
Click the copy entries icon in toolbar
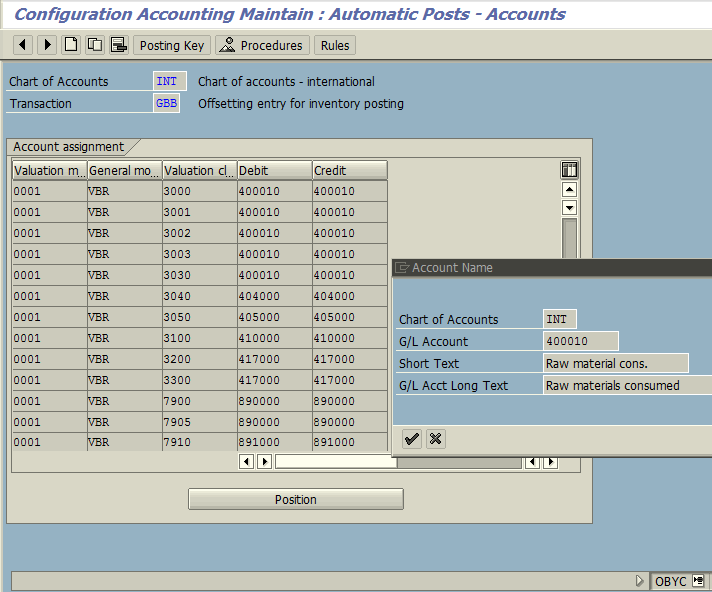tap(95, 45)
